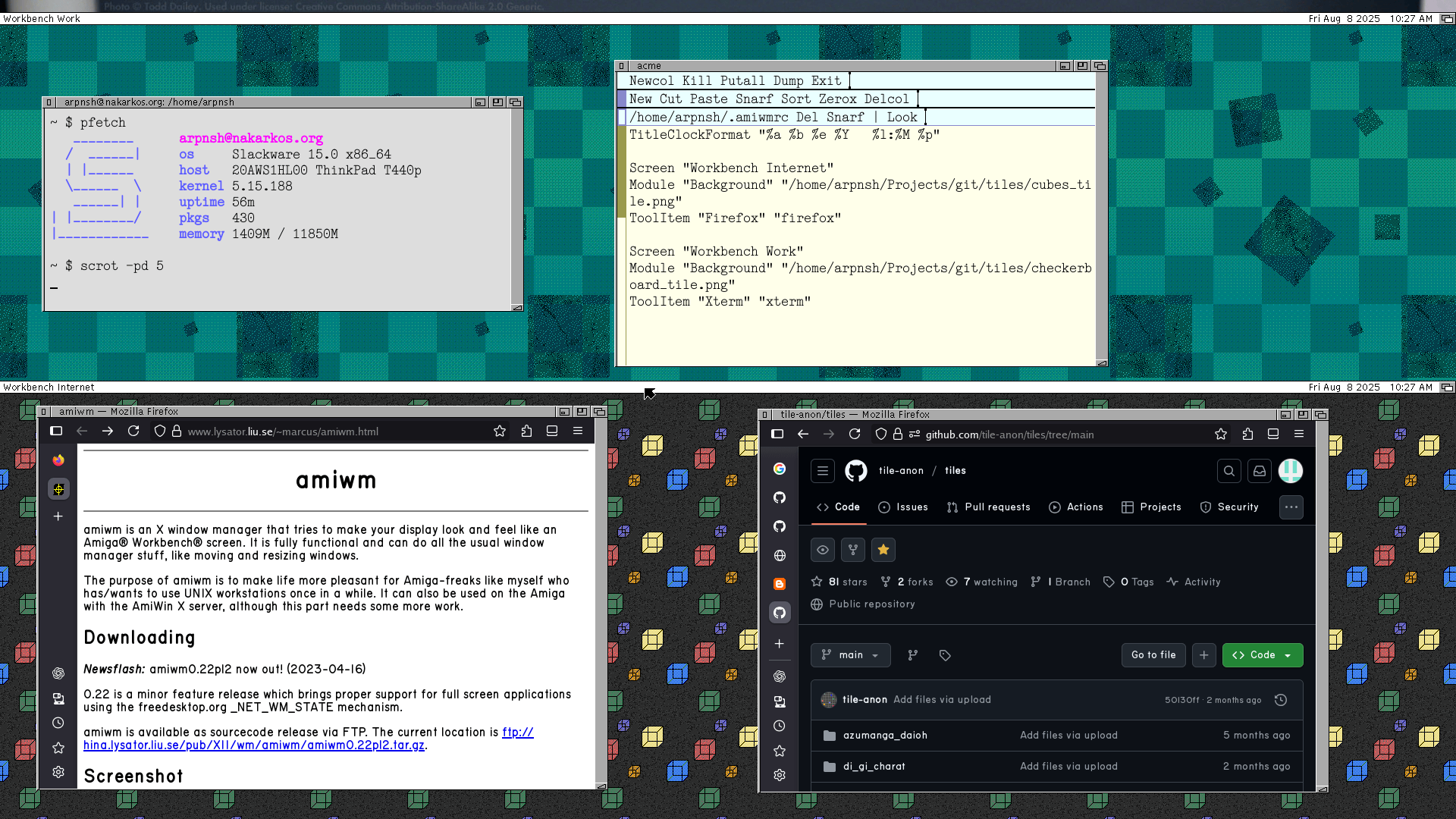
Task: Reload the amiwm lysator page
Action: 133,431
